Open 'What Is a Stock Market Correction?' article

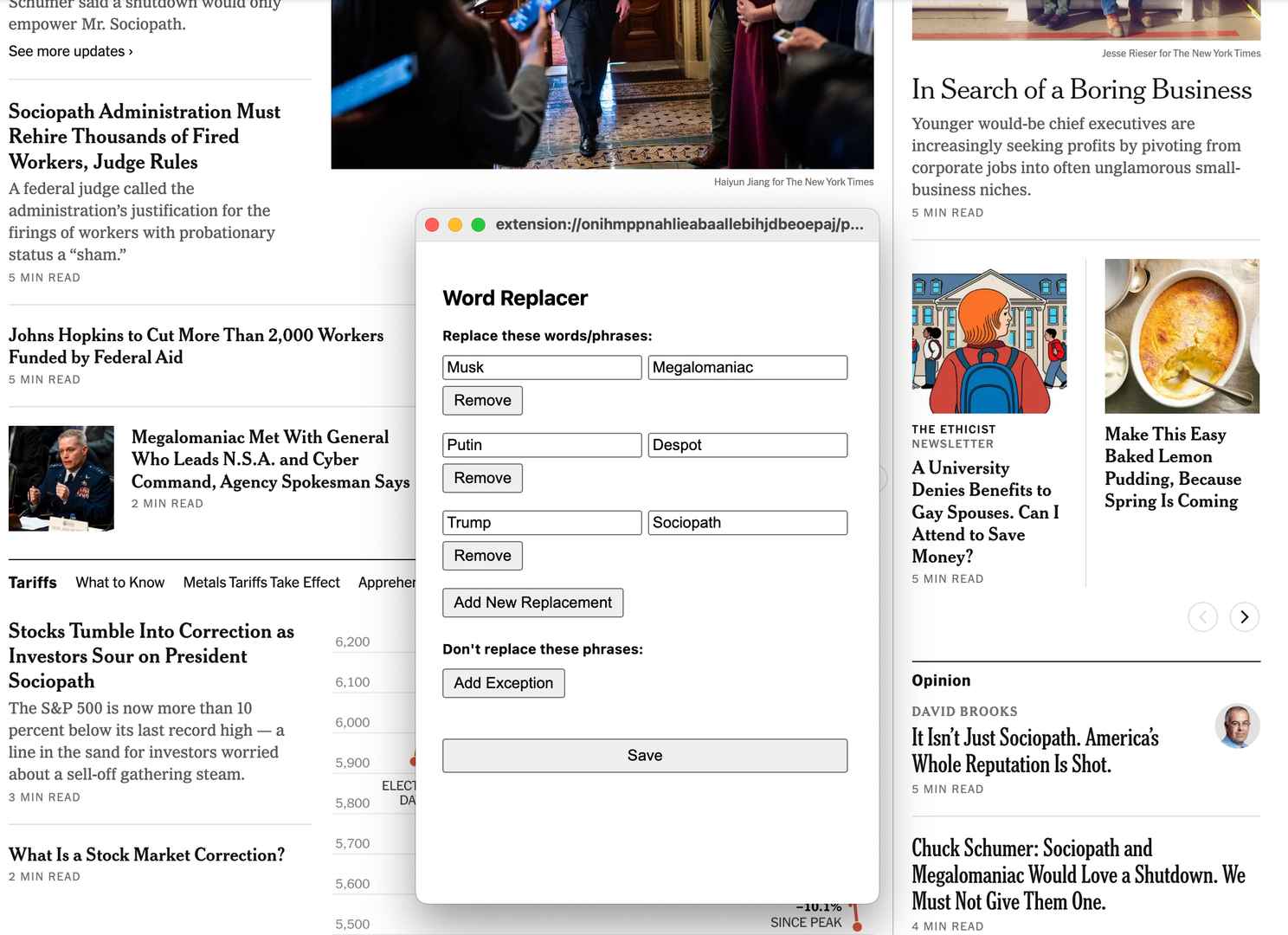(x=146, y=854)
